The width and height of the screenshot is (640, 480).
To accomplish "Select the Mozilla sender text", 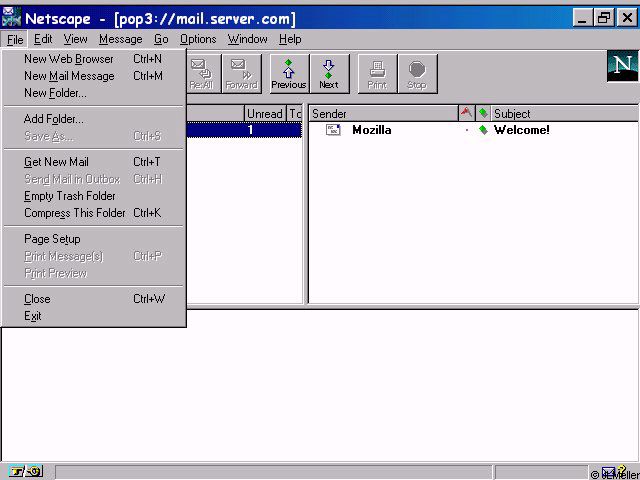I will 372,130.
